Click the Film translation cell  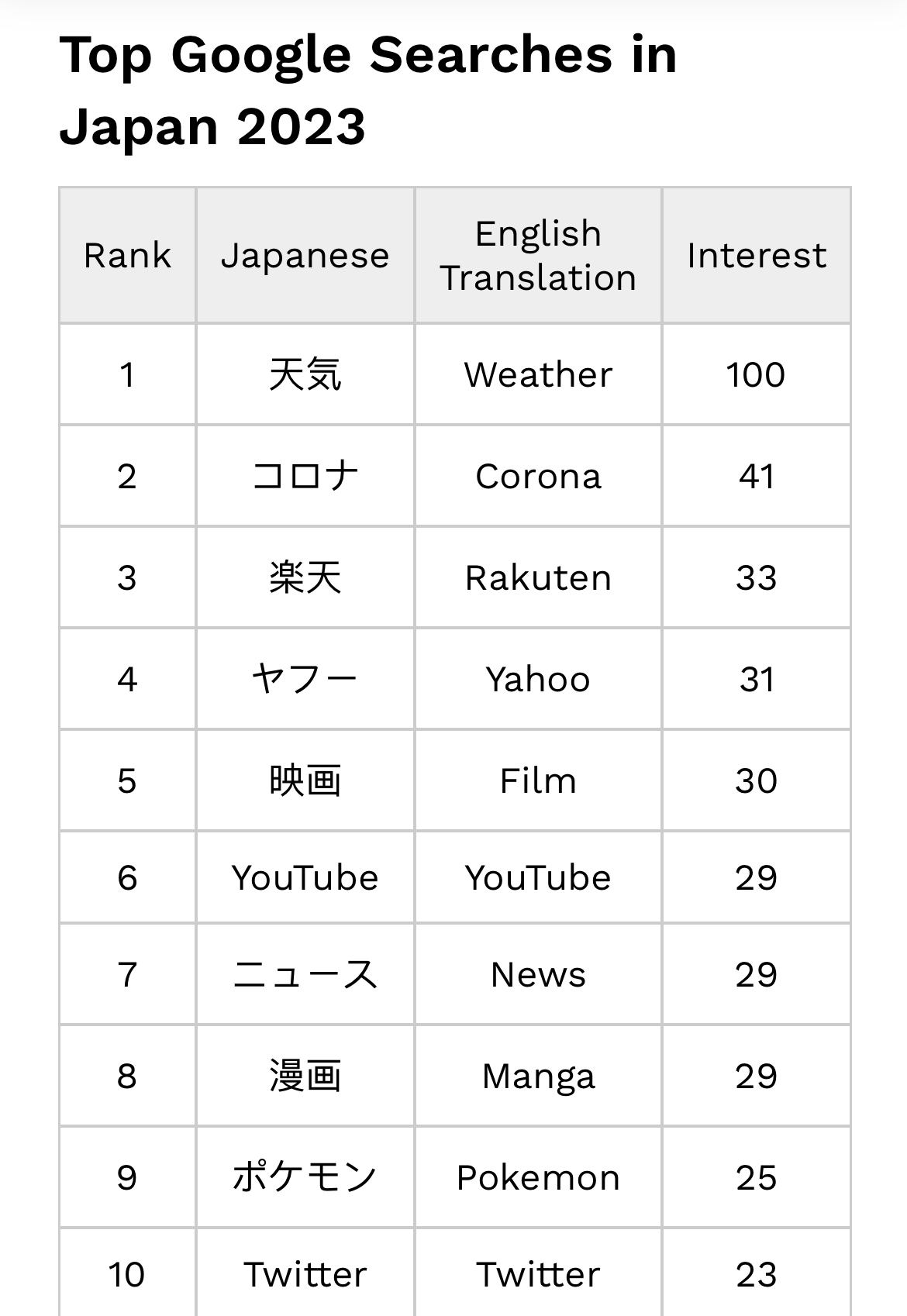point(538,781)
